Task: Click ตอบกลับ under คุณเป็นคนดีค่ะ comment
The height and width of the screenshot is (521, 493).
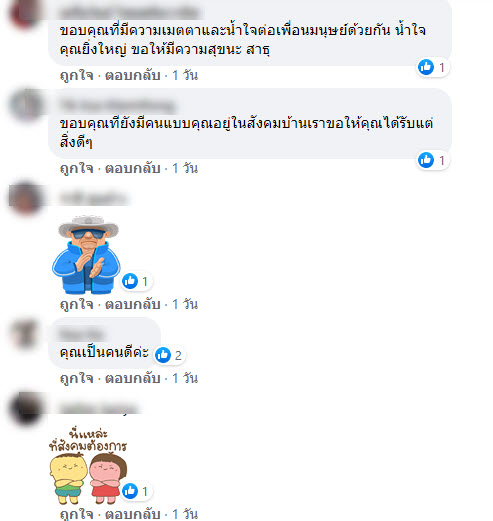Action: click(x=133, y=378)
